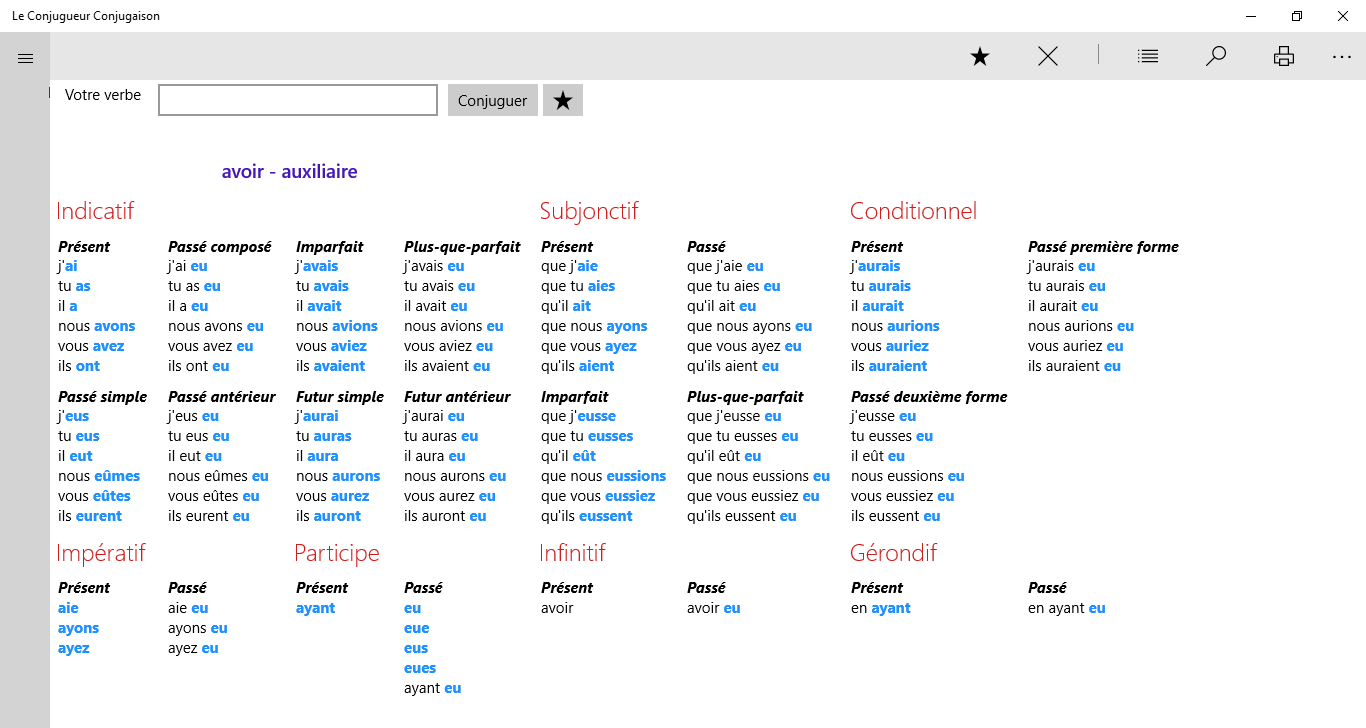Image resolution: width=1366 pixels, height=728 pixels.
Task: Open the hamburger navigation menu
Action: [x=26, y=58]
